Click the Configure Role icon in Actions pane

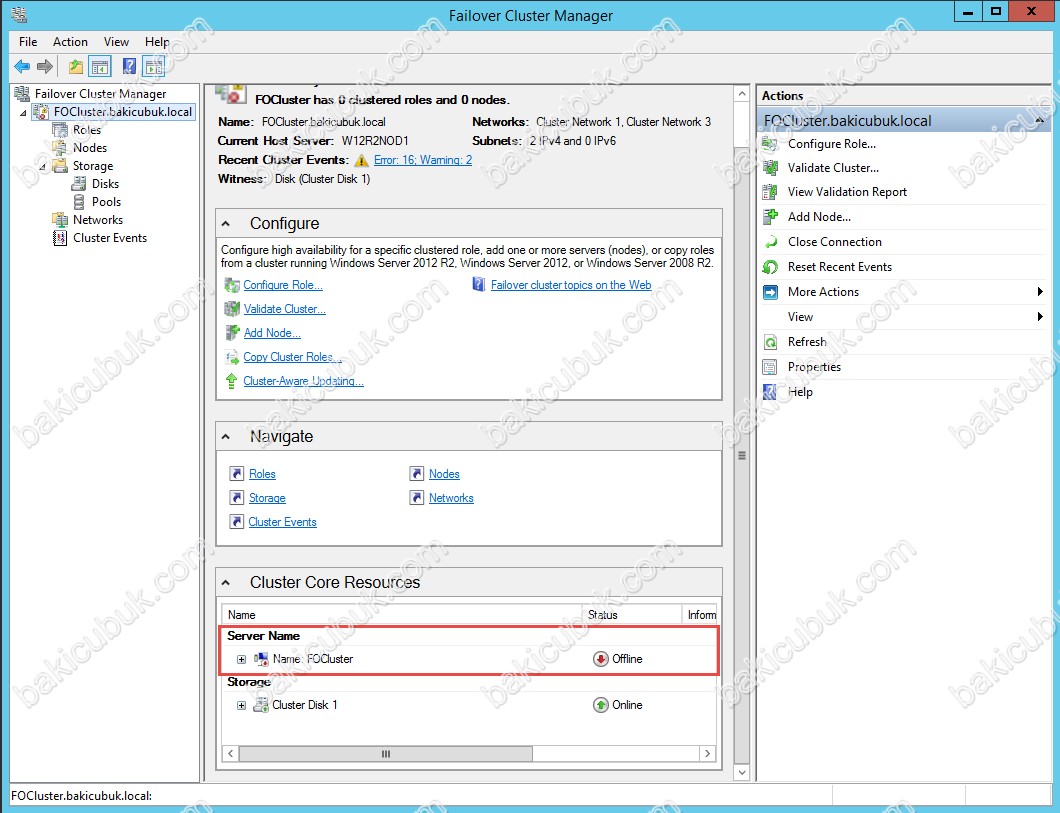[770, 144]
